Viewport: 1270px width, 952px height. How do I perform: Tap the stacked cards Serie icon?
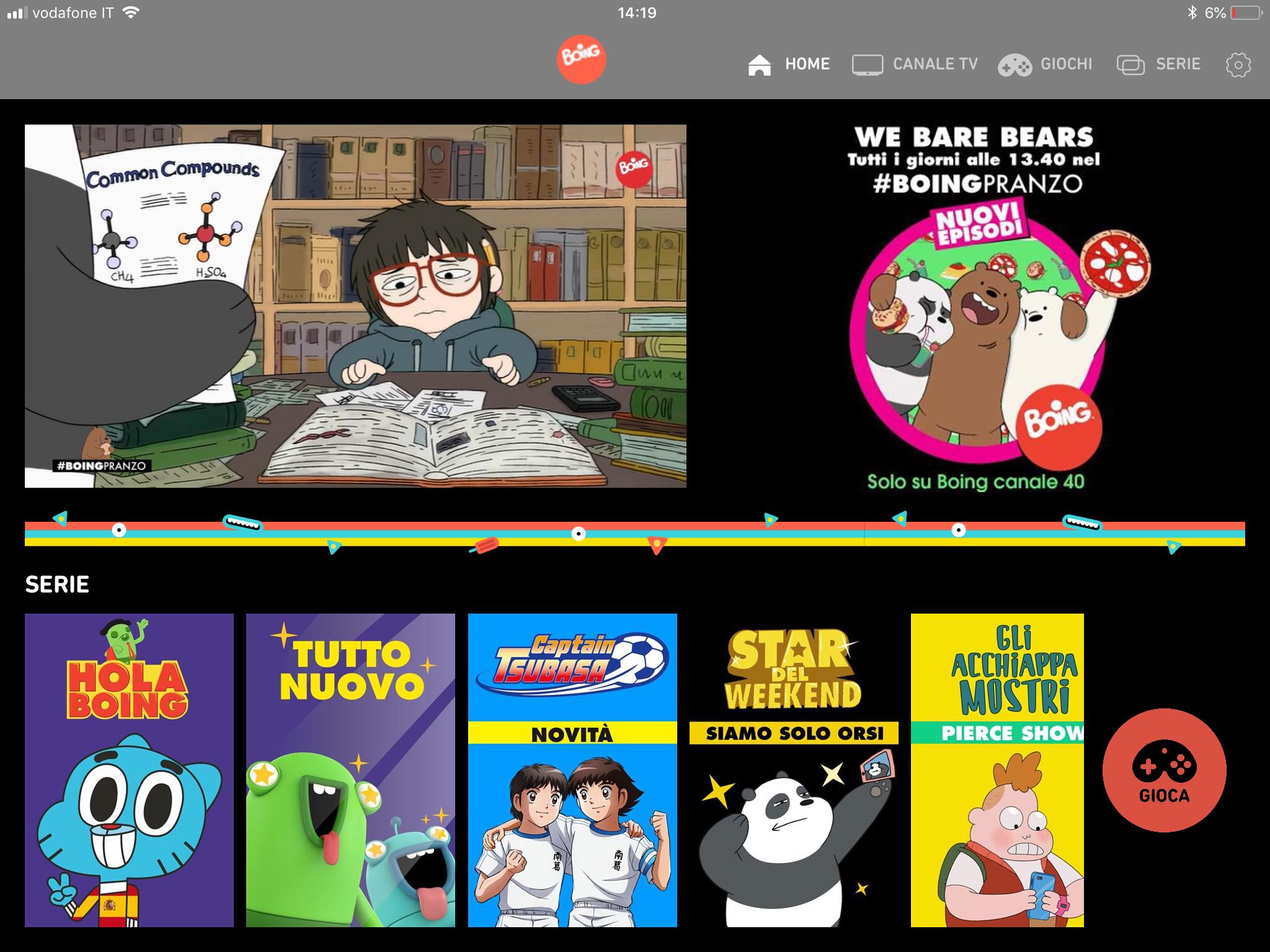coord(1130,64)
